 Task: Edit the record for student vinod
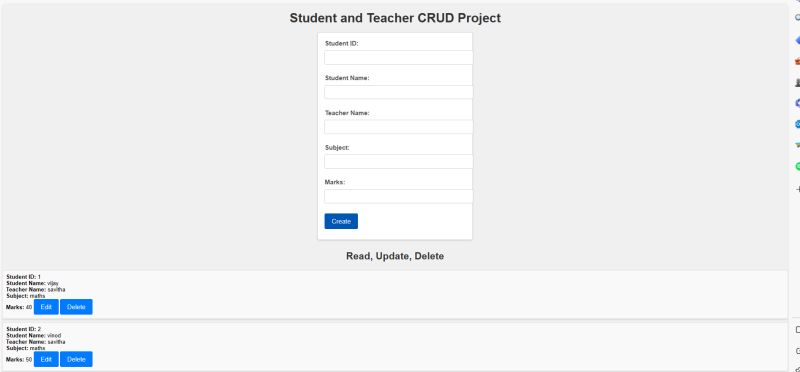click(46, 359)
